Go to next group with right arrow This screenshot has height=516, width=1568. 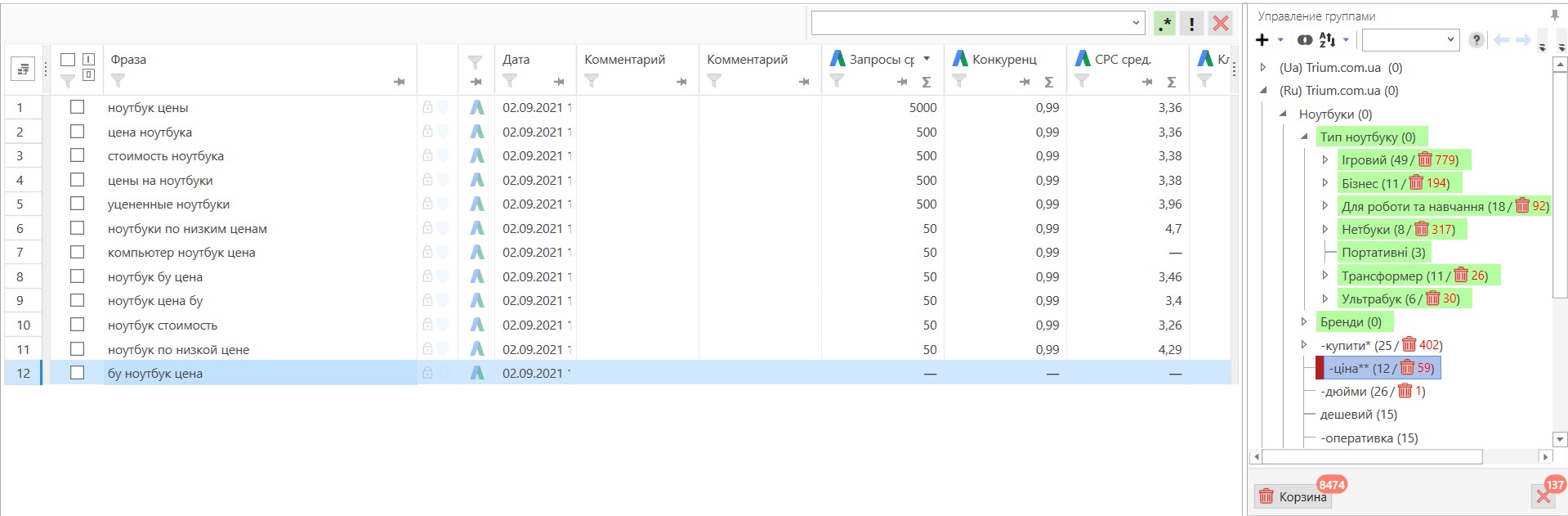[x=1523, y=39]
